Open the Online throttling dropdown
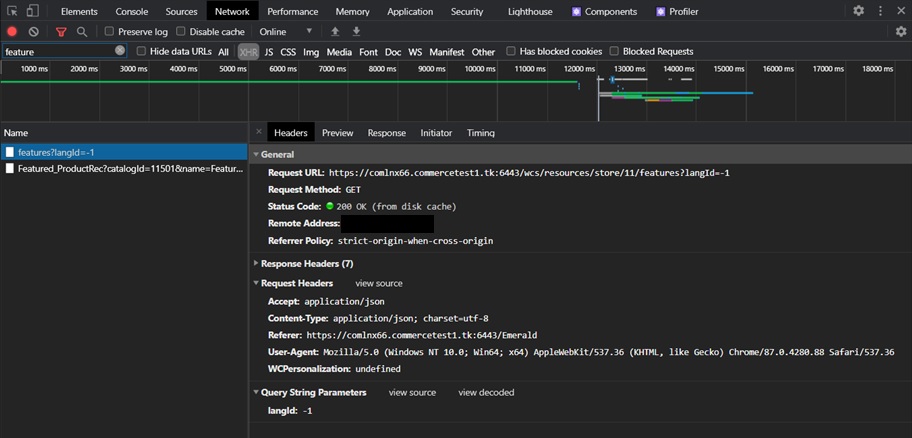Viewport: 912px width, 438px height. pyautogui.click(x=286, y=32)
